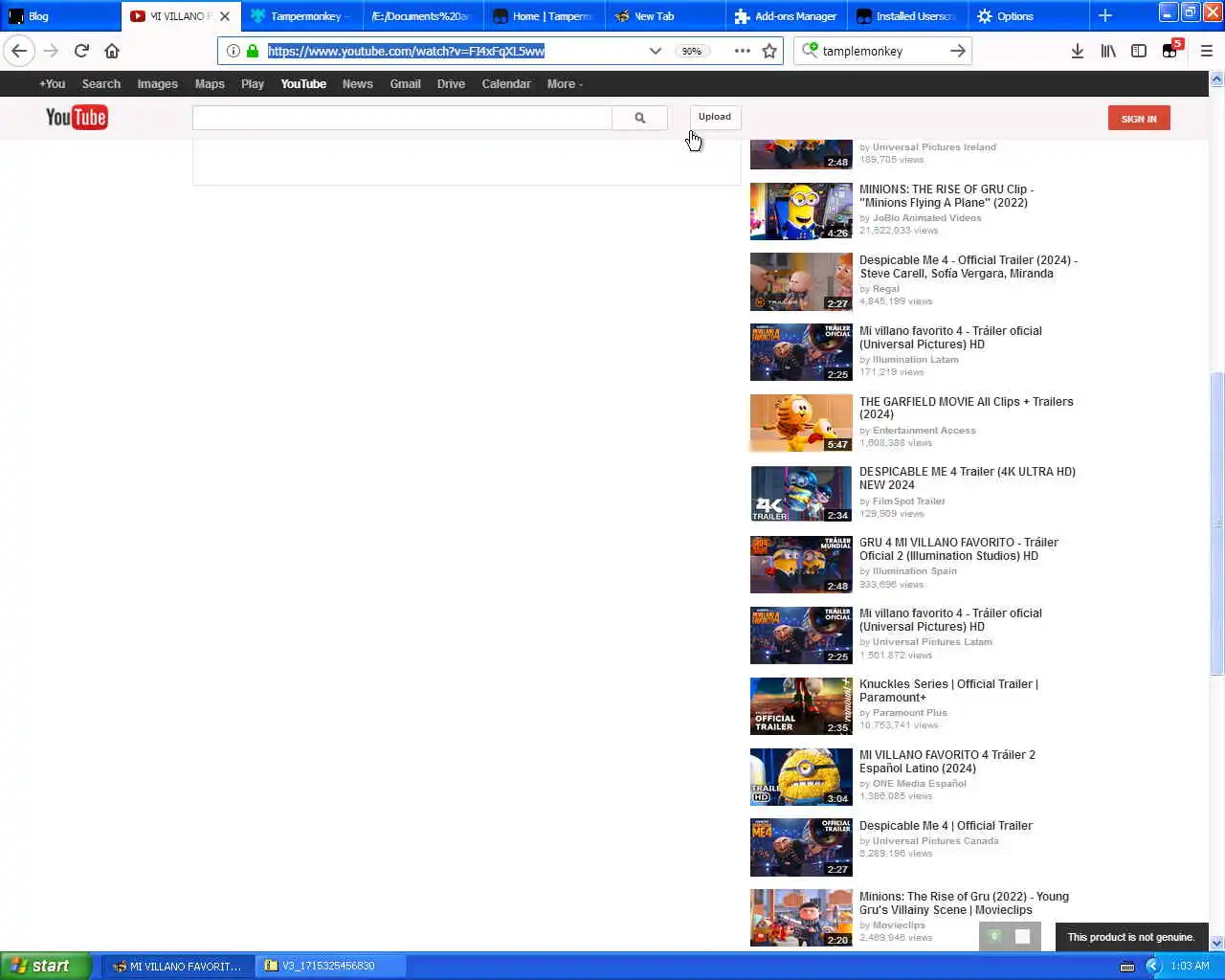Bookmark this page with the star icon
The height and width of the screenshot is (980, 1225).
pyautogui.click(x=769, y=51)
